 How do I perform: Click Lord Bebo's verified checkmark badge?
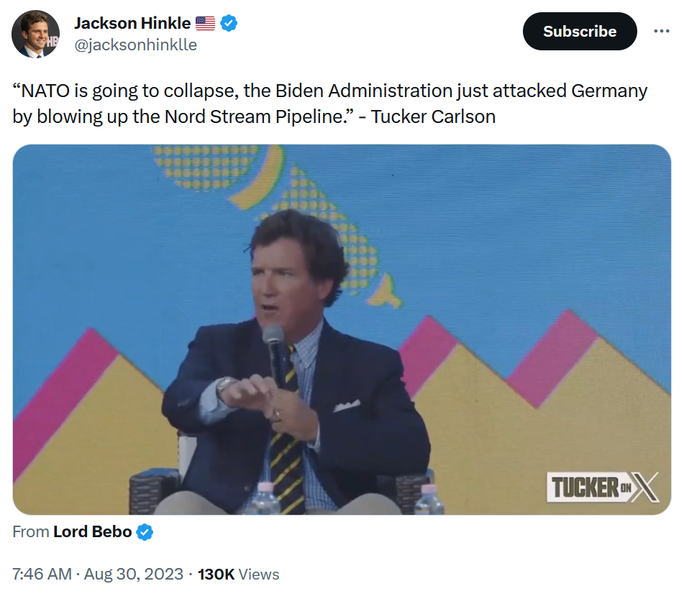(x=144, y=532)
